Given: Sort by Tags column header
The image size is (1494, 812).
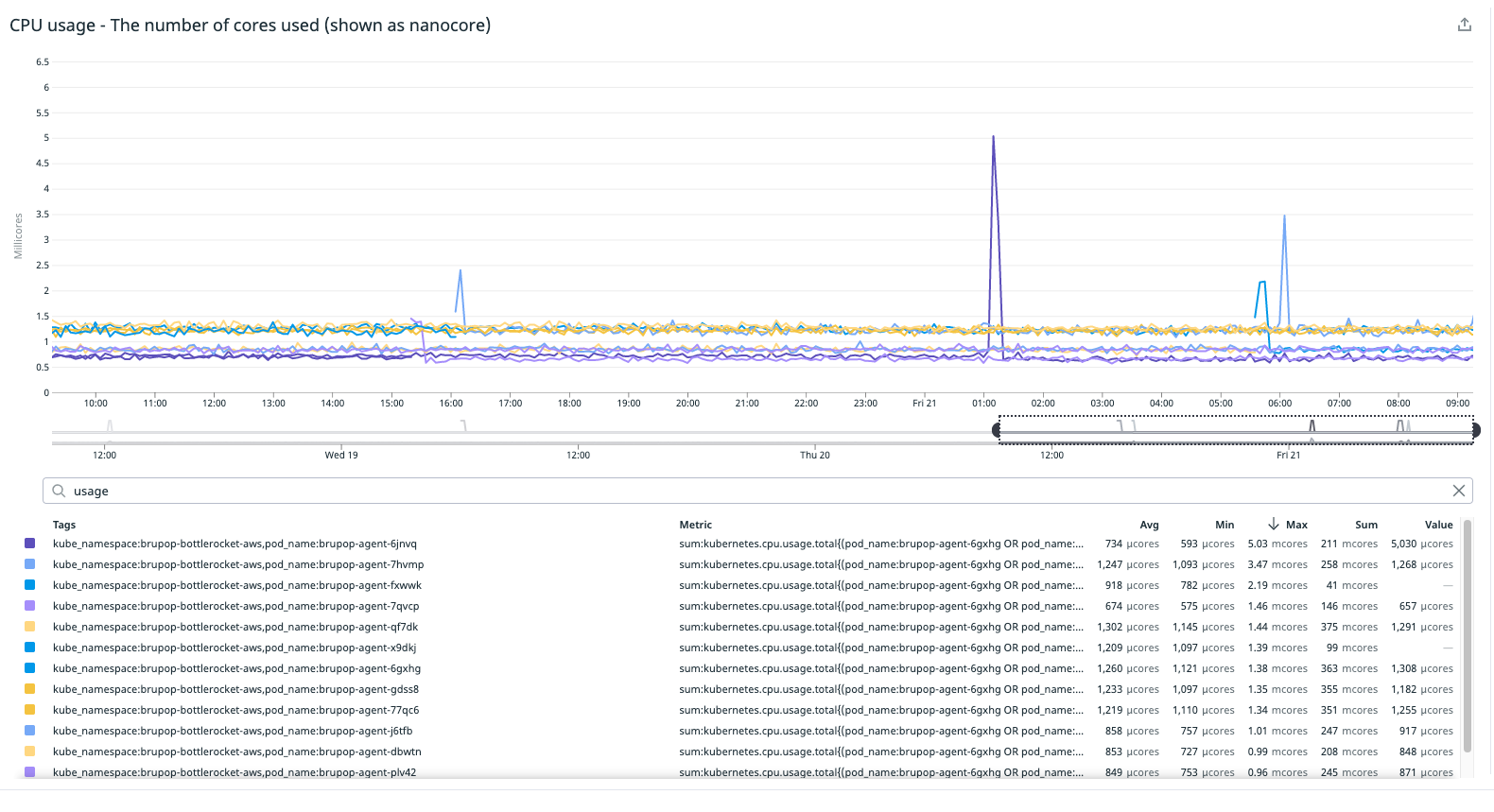Looking at the screenshot, I should click(64, 525).
